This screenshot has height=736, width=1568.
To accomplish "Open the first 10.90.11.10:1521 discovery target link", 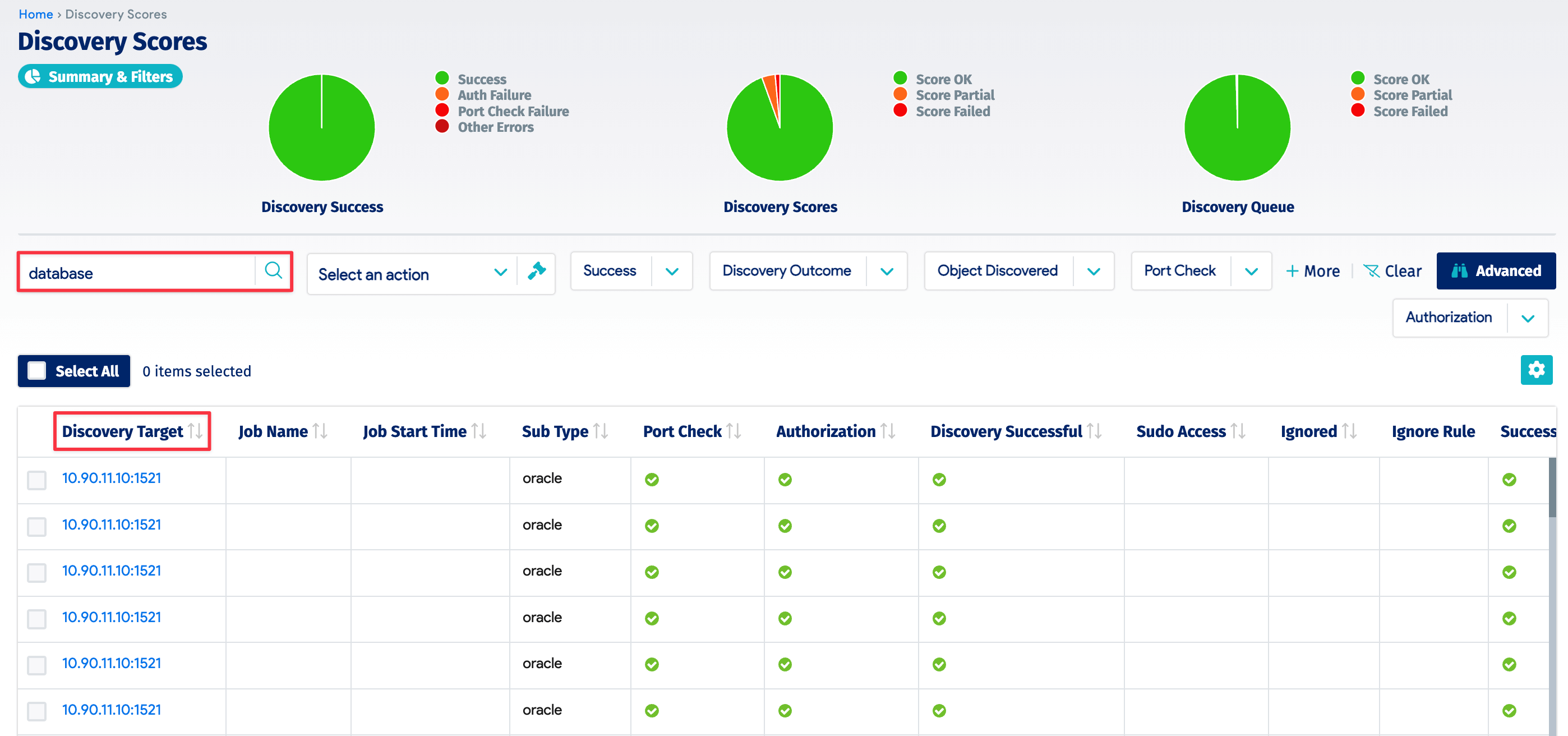I will (x=112, y=478).
